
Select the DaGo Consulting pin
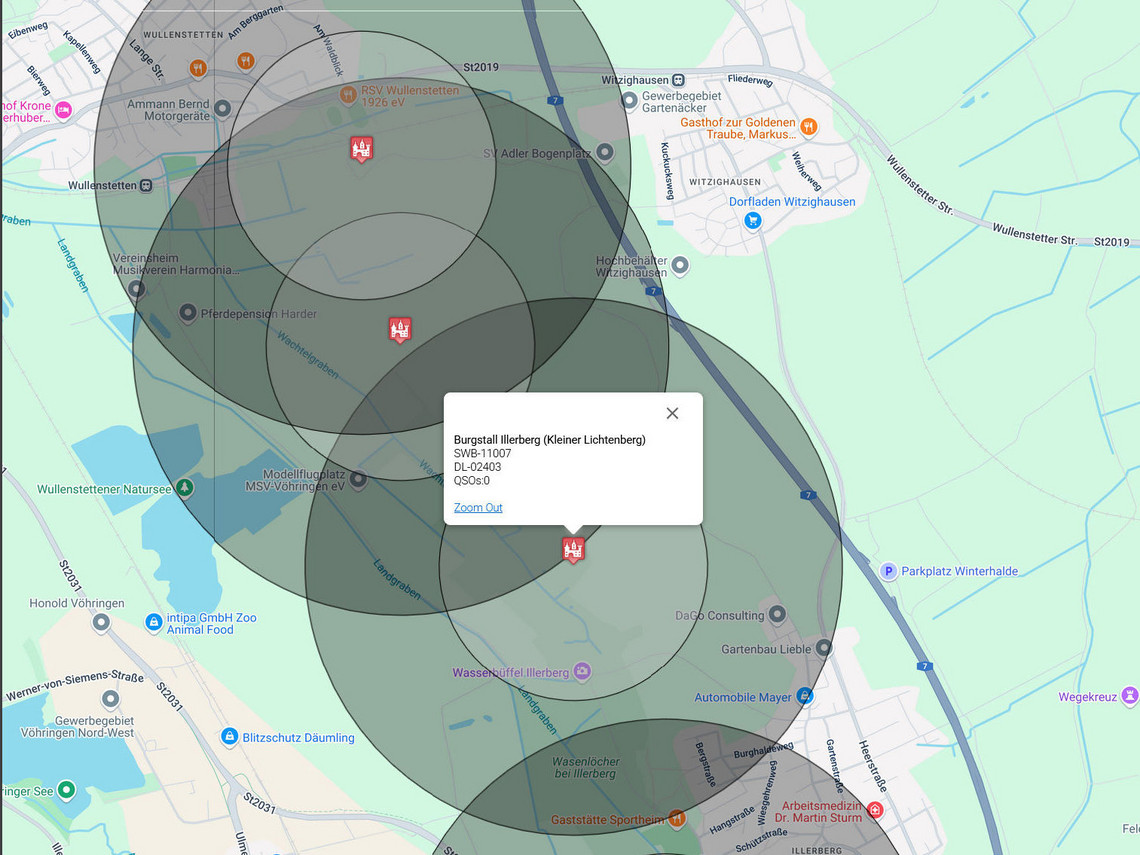pyautogui.click(x=777, y=614)
